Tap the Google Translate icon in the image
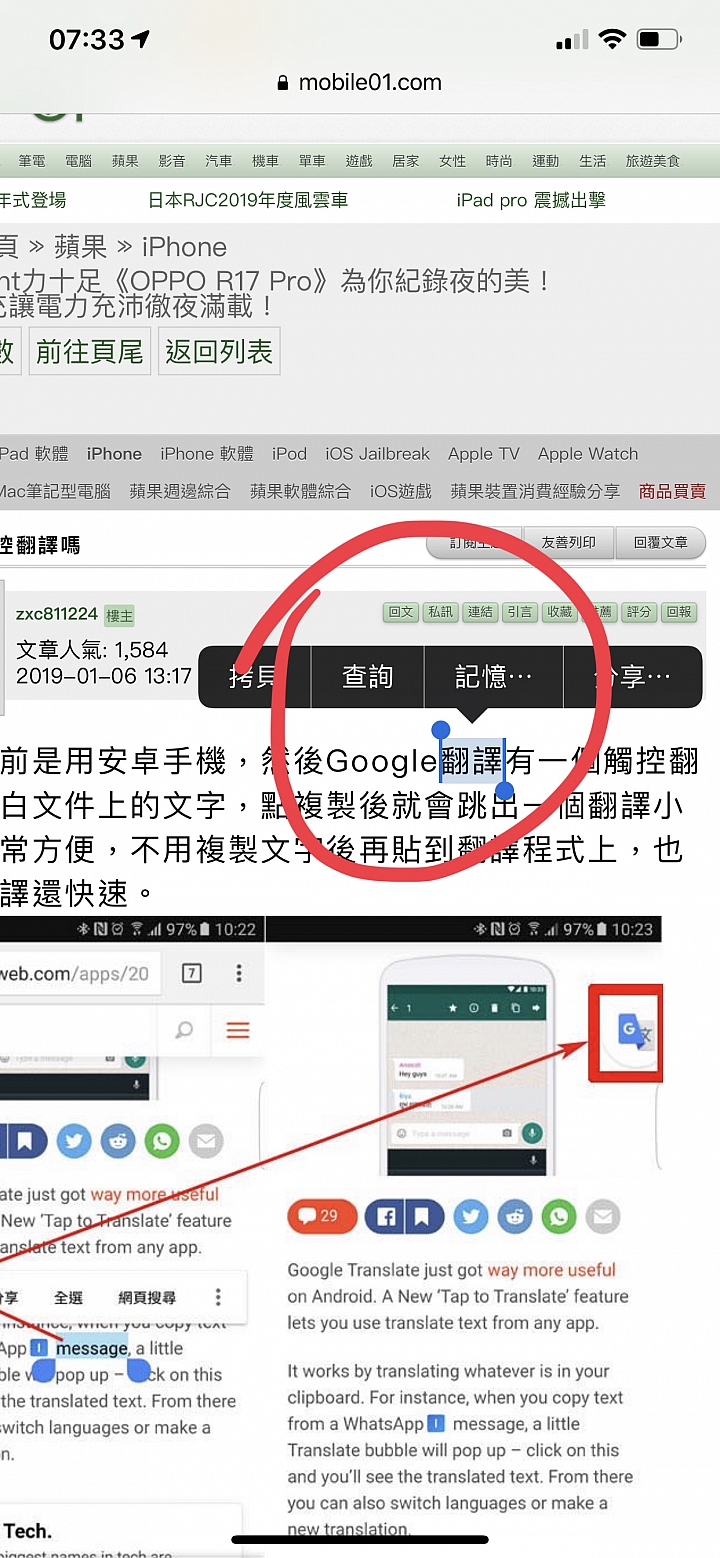The width and height of the screenshot is (720, 1558). point(633,1030)
